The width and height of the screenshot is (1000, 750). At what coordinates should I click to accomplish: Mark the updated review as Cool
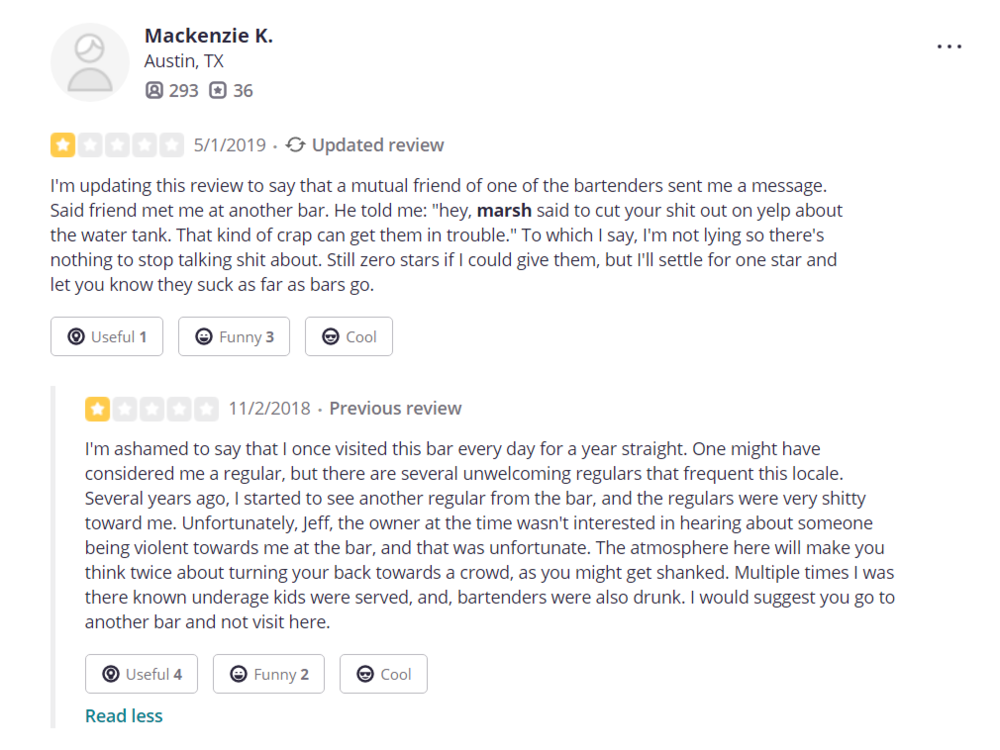[349, 337]
